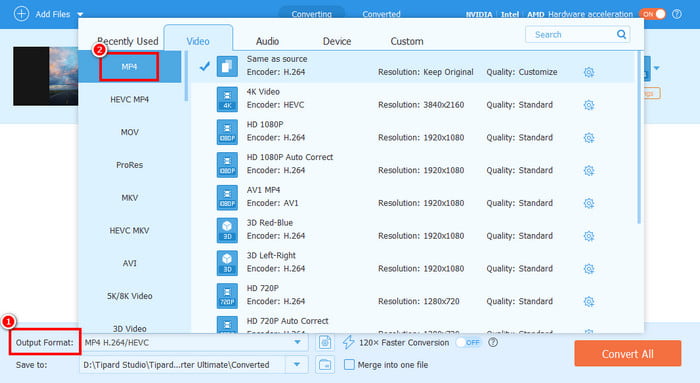Click the video thumbnail preview
700x383 pixels.
[x=46, y=76]
